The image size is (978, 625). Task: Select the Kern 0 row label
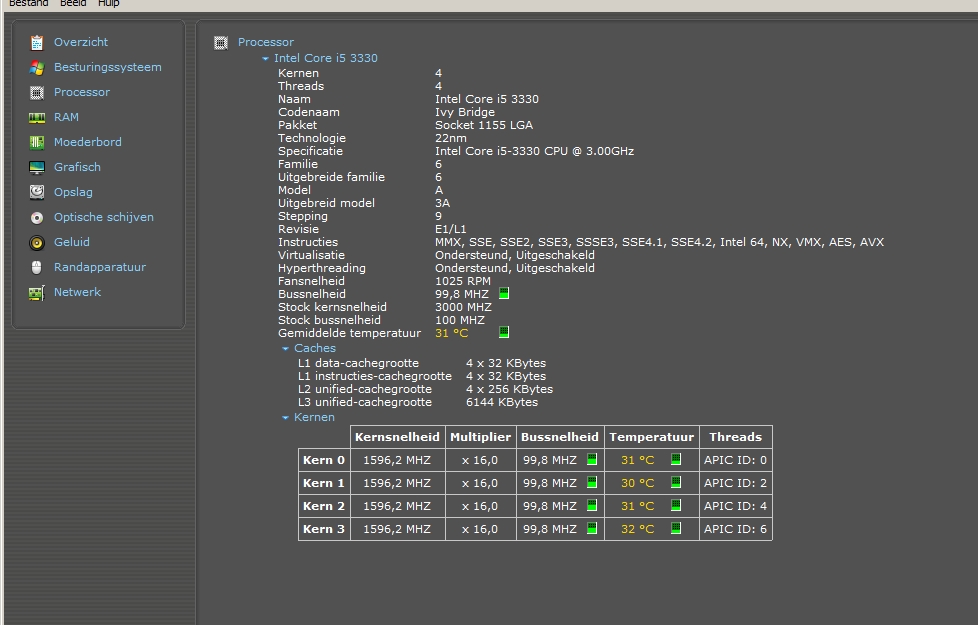(324, 460)
